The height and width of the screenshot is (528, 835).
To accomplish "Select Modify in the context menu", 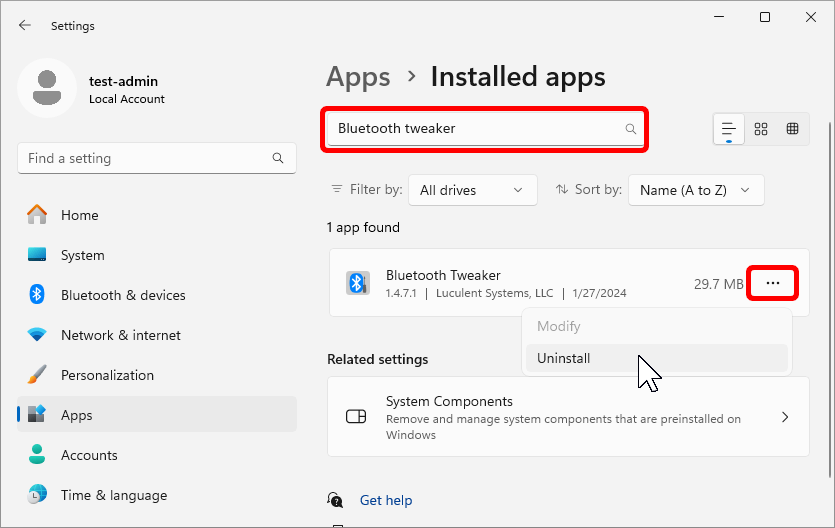I will (657, 326).
